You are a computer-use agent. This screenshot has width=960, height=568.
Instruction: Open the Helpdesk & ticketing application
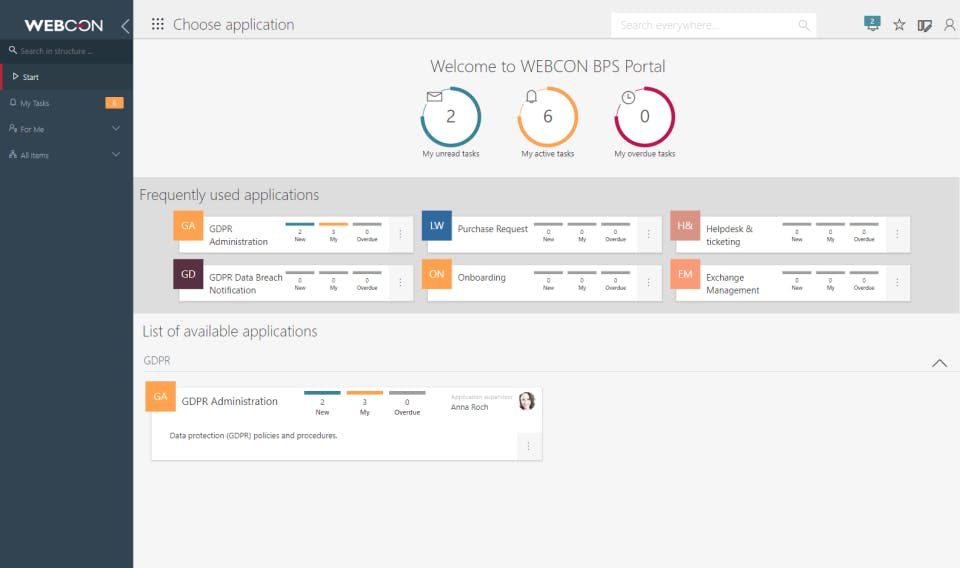click(x=729, y=235)
